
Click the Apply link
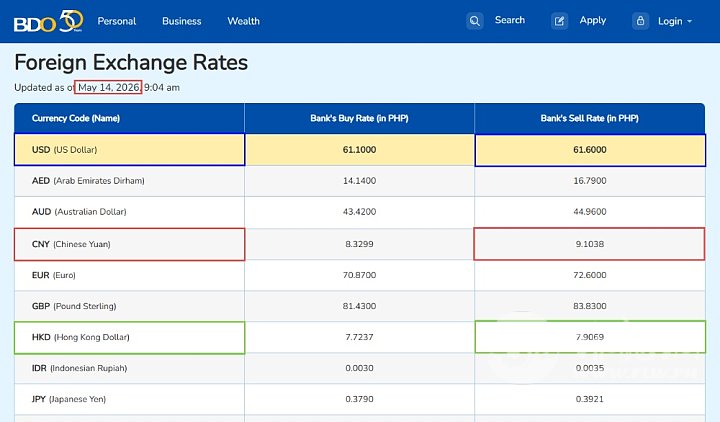click(592, 20)
